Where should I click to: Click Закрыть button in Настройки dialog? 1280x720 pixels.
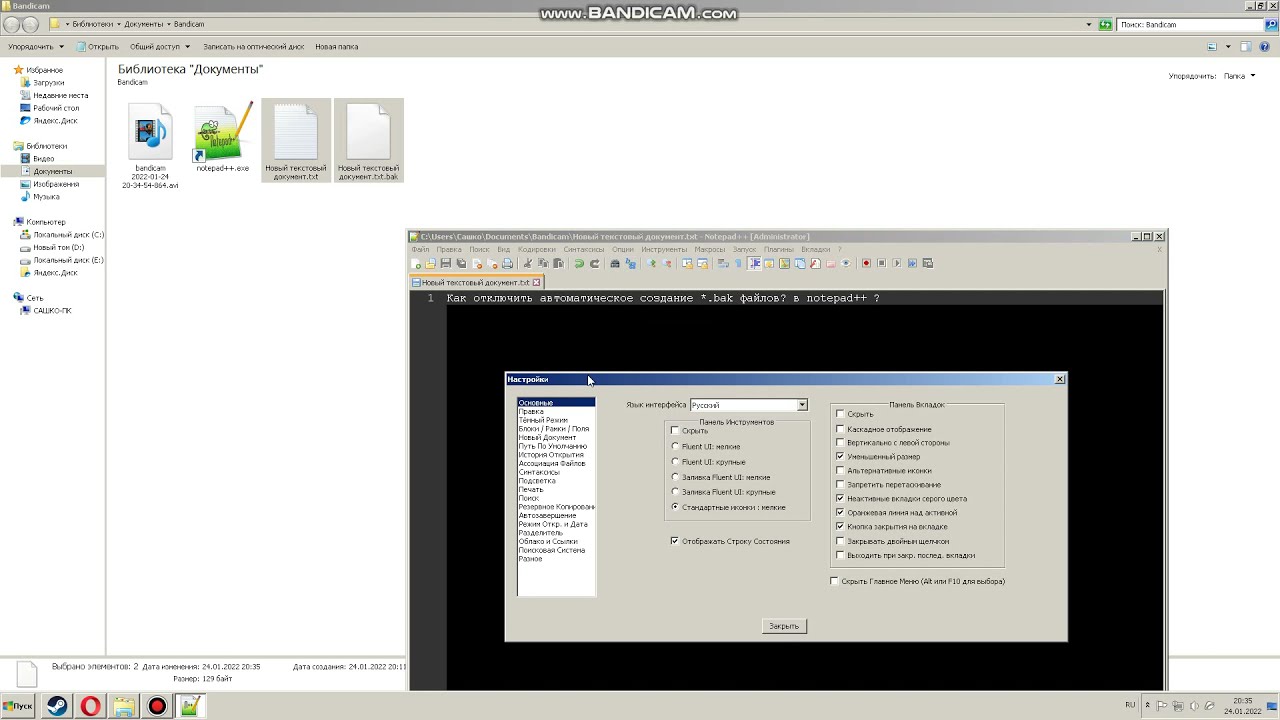tap(784, 626)
